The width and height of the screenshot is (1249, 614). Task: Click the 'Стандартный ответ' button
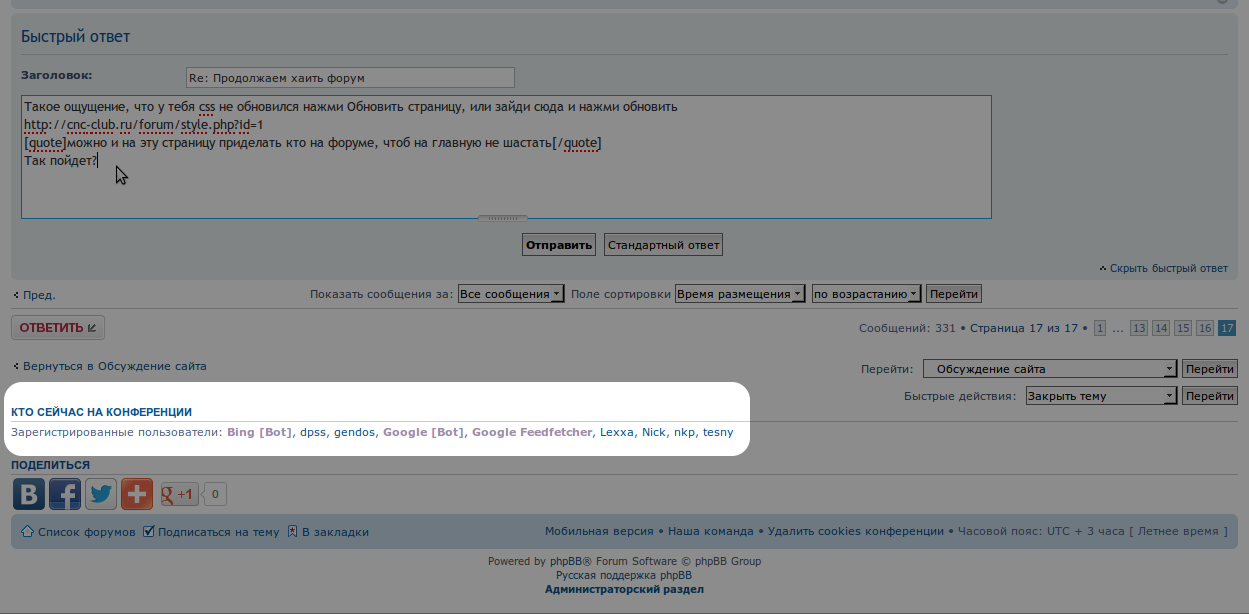point(663,245)
